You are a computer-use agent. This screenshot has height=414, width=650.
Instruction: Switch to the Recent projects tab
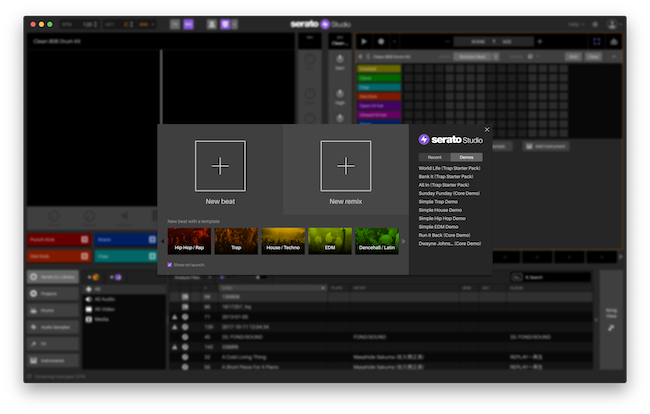click(434, 157)
